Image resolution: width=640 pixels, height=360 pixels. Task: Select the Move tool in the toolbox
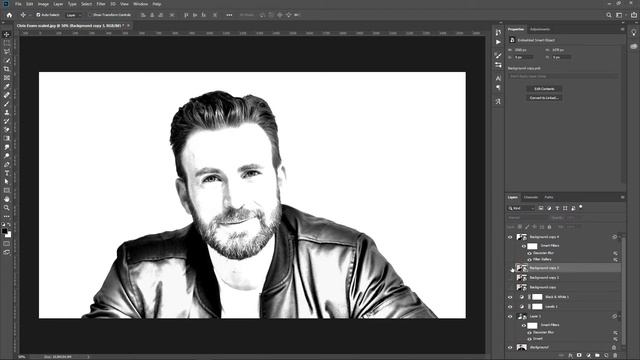(x=7, y=34)
